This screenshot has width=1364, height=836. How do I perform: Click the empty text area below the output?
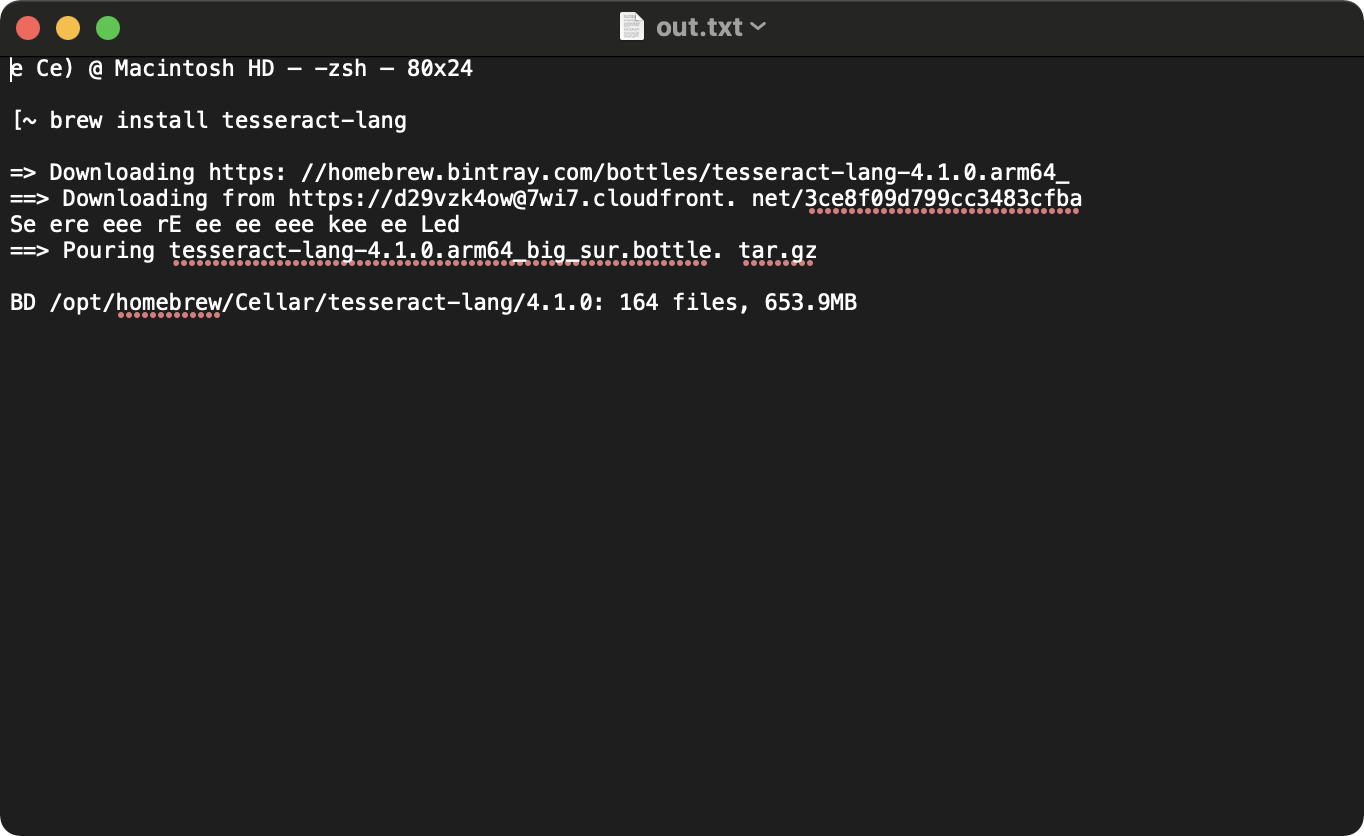click(x=682, y=570)
